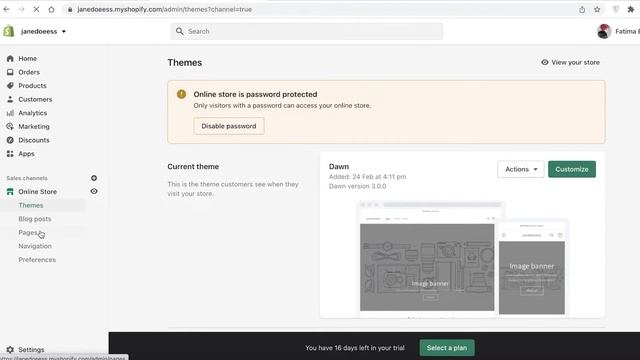This screenshot has width=640, height=360.
Task: Open Blog posts under Online Store
Action: click(35, 219)
